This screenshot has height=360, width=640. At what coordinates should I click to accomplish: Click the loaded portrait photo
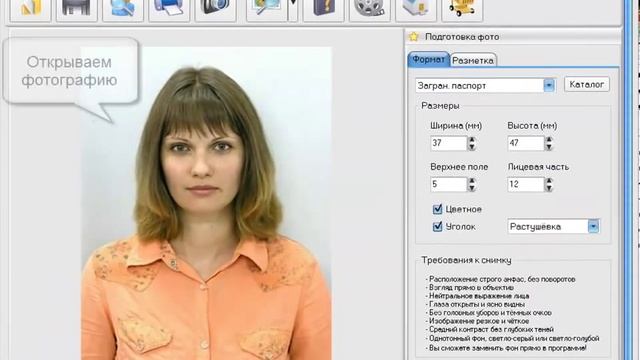[206, 203]
